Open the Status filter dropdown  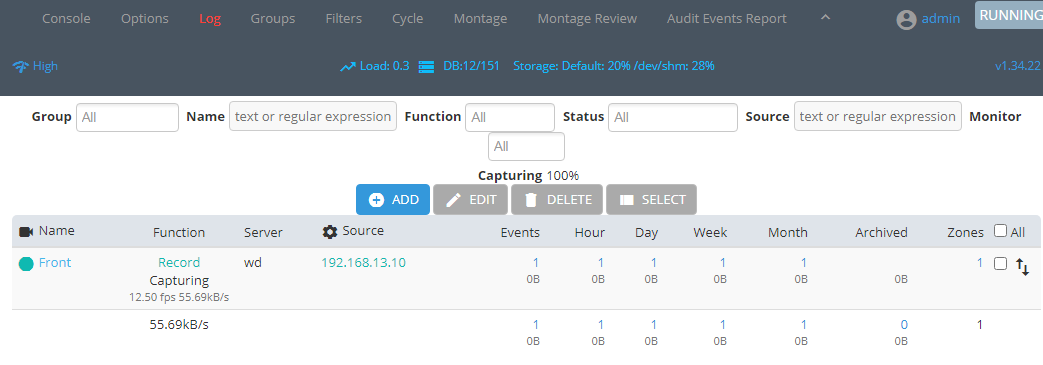672,117
